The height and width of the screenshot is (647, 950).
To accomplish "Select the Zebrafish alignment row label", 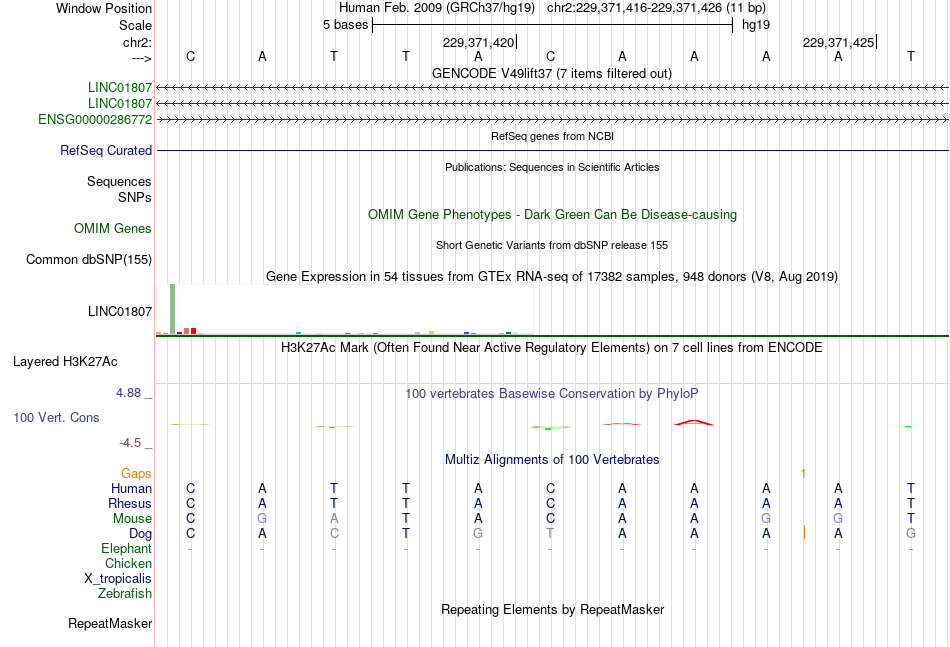I will [125, 594].
